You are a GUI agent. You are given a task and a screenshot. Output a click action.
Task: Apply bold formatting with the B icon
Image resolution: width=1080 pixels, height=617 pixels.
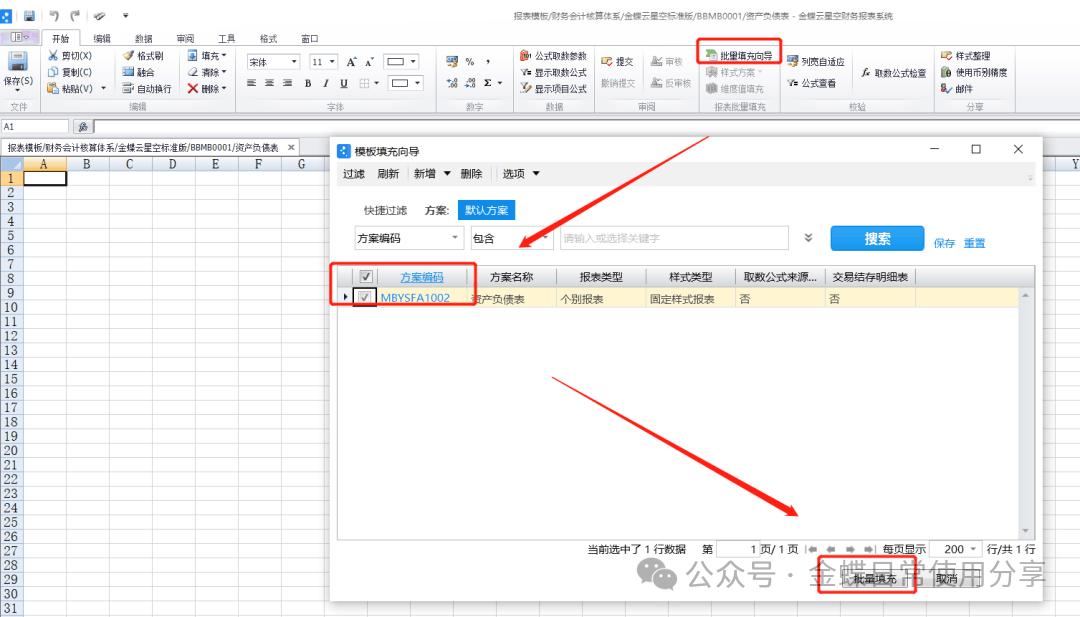(x=308, y=84)
